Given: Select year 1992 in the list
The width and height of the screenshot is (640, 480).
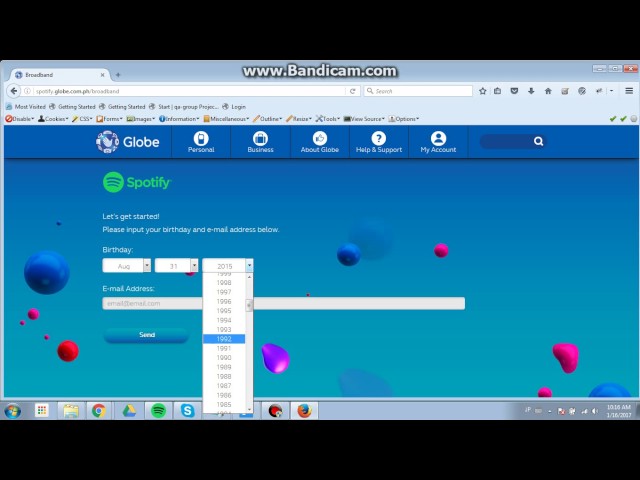Looking at the screenshot, I should [x=224, y=339].
